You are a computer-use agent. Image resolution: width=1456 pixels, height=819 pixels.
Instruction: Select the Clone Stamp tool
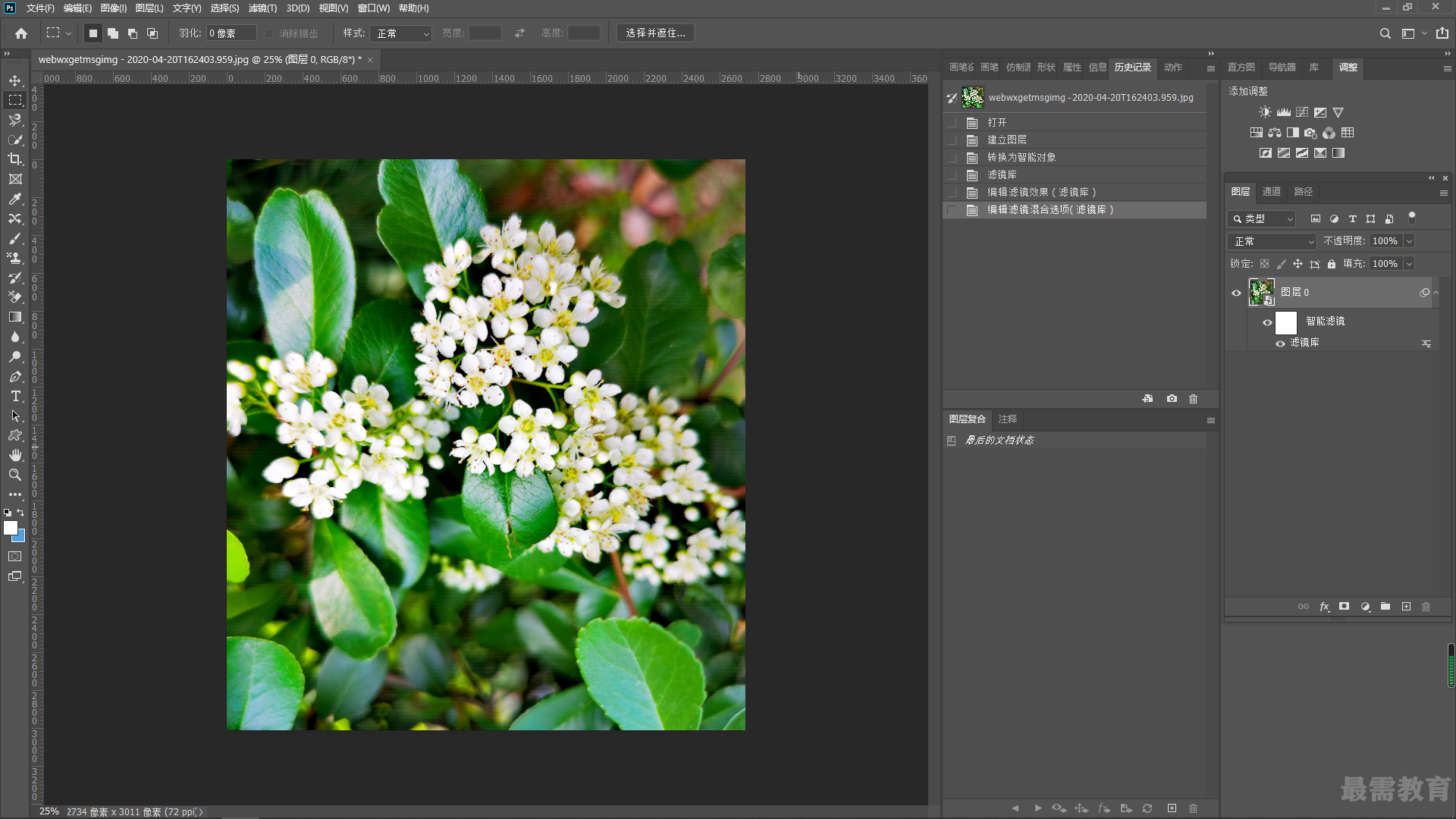point(15,258)
